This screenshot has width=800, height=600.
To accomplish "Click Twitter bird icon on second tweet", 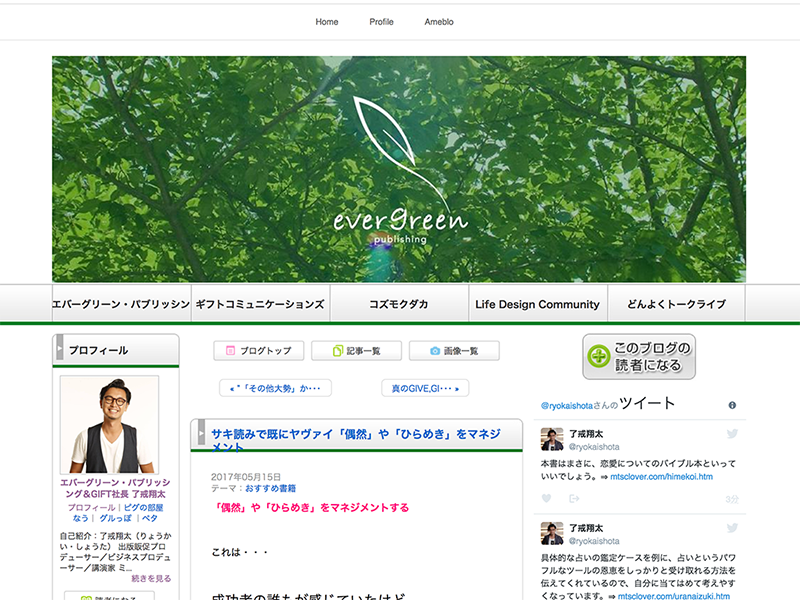I will [x=732, y=528].
